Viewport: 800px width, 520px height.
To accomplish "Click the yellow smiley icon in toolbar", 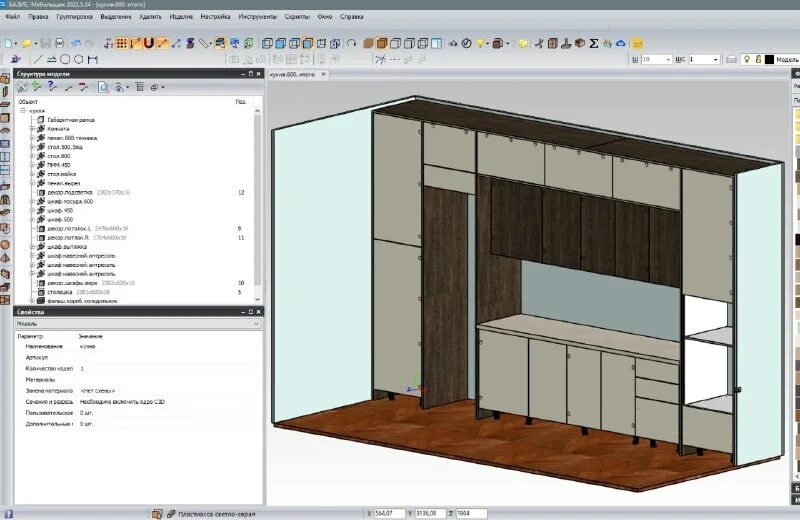I will [x=637, y=43].
